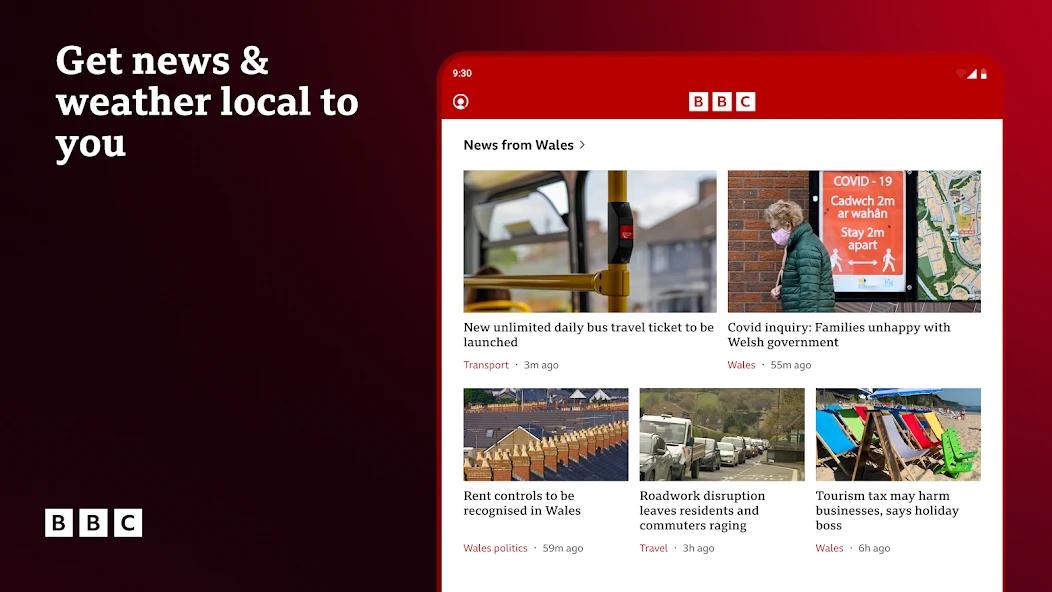Open the Covid inquiry article thumbnail
1052x592 pixels.
[x=854, y=241]
